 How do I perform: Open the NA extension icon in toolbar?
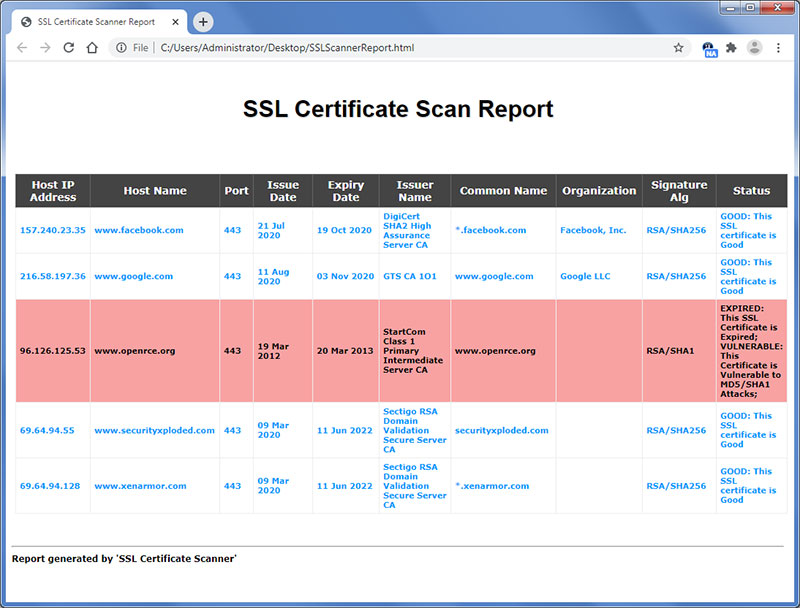point(709,49)
